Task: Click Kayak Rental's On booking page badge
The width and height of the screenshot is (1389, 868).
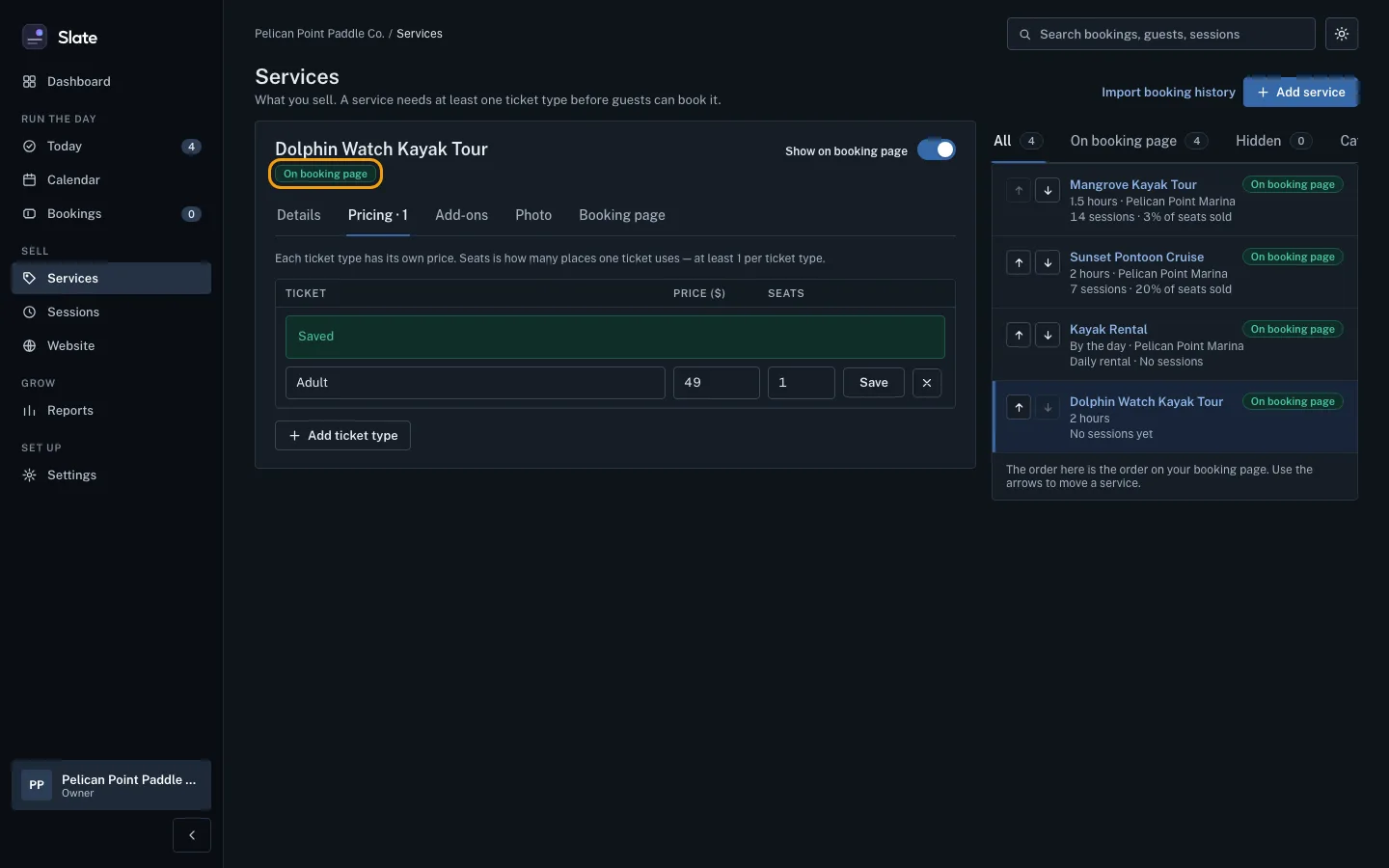Action: pos(1293,329)
